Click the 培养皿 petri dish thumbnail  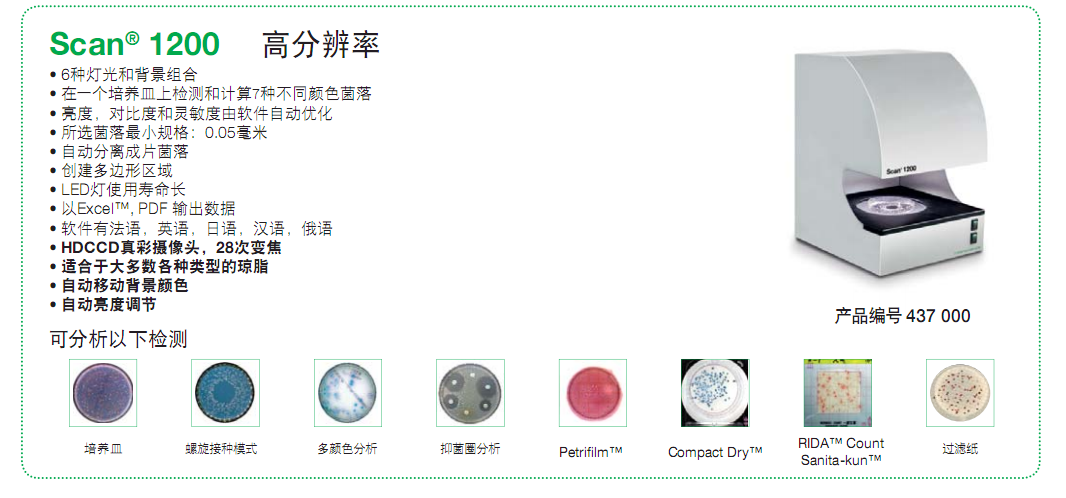click(x=103, y=393)
